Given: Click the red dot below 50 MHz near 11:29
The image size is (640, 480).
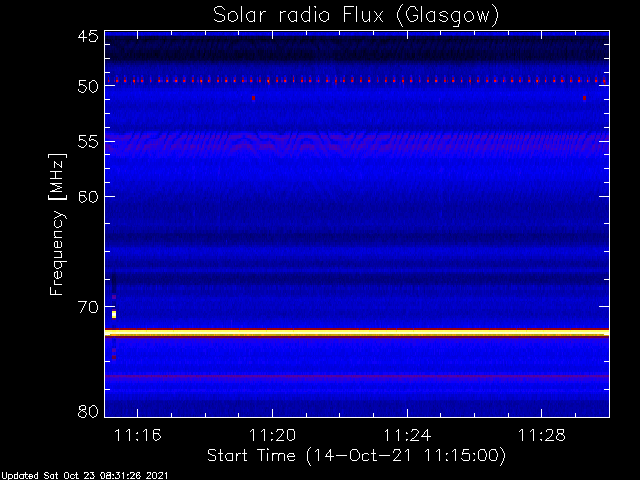Looking at the screenshot, I should pos(584,98).
